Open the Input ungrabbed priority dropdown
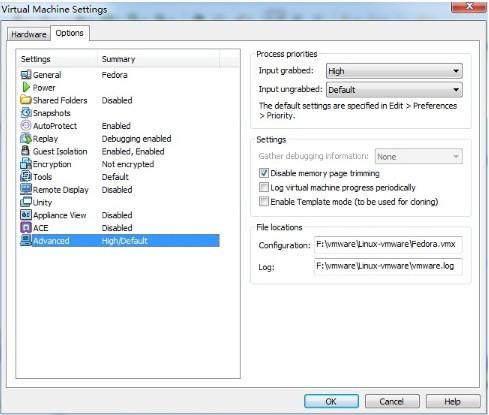Screen dimensions: 489x415 pyautogui.click(x=394, y=90)
